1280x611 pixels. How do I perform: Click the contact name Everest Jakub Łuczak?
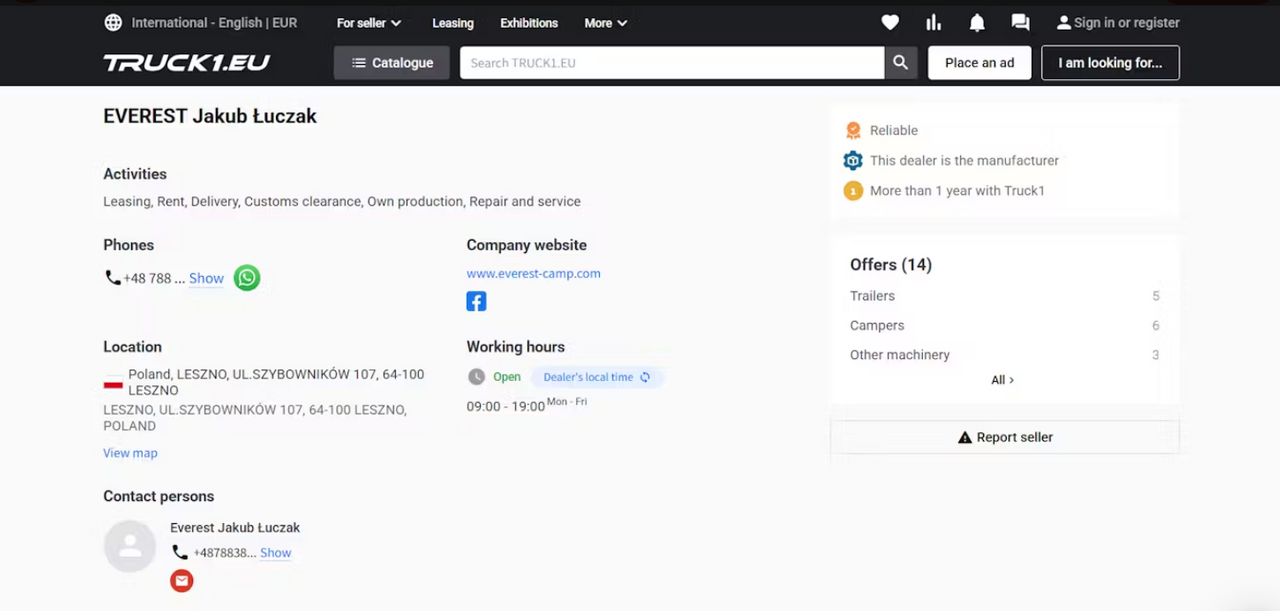coord(235,528)
